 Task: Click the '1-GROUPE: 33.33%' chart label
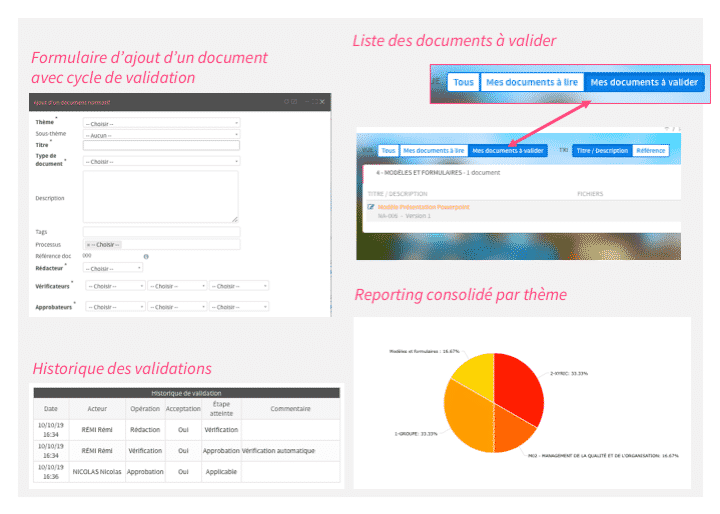point(416,434)
